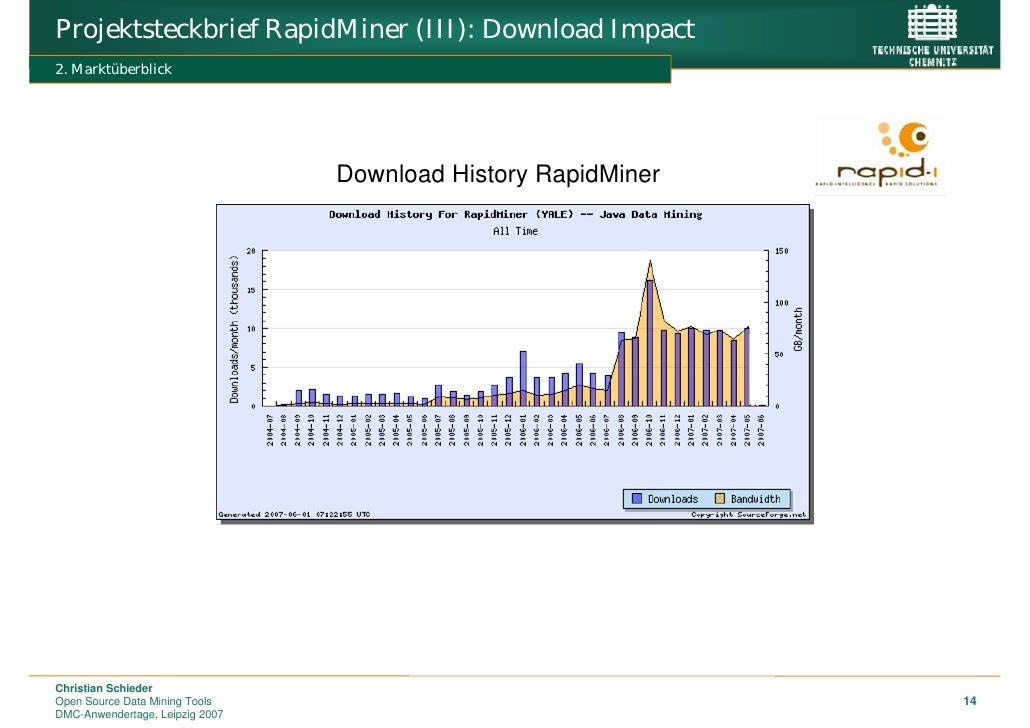Click the x-axis label '2005-07'

438,430
